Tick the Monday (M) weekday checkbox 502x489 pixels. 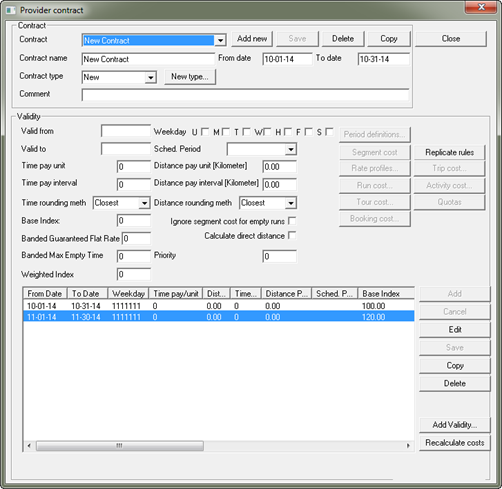point(226,132)
